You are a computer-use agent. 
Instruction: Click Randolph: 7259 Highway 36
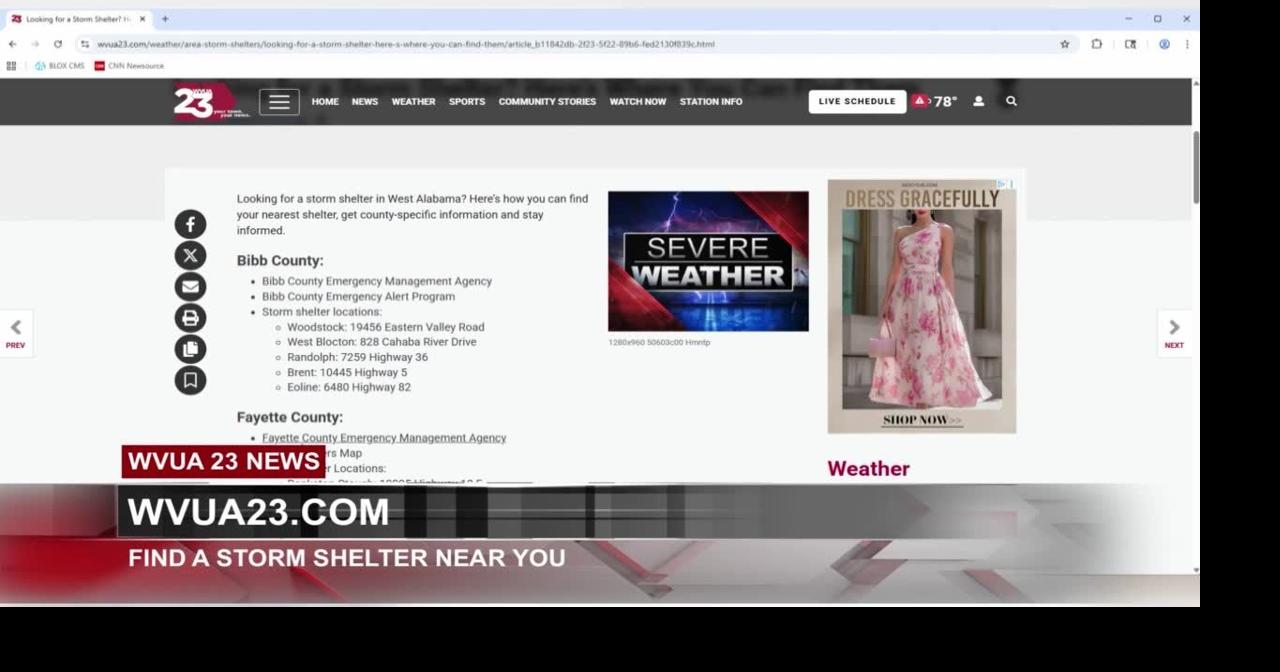tap(357, 357)
